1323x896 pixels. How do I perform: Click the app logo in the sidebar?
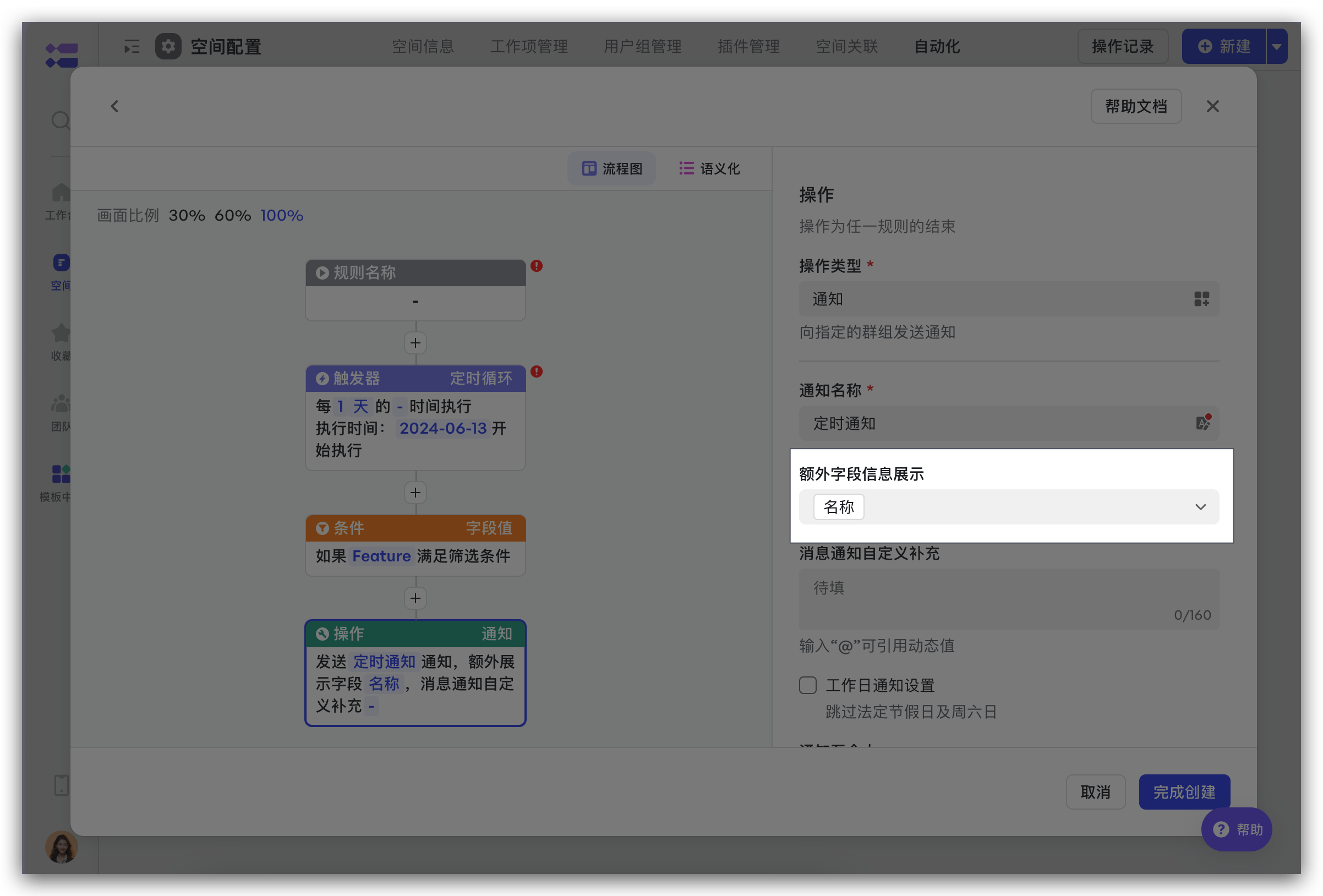tap(62, 54)
